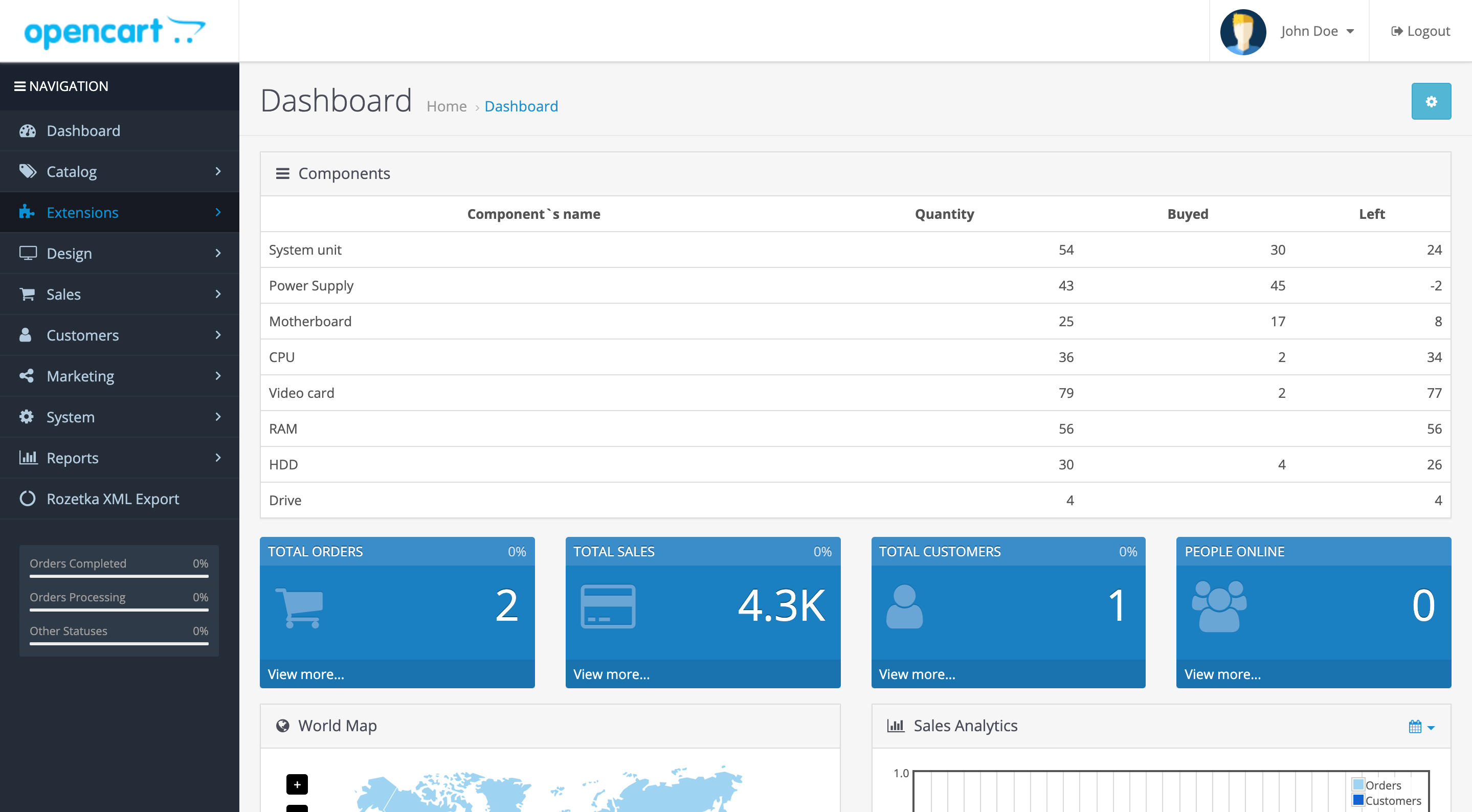Click the Components panel list icon
The image size is (1472, 812).
282,173
